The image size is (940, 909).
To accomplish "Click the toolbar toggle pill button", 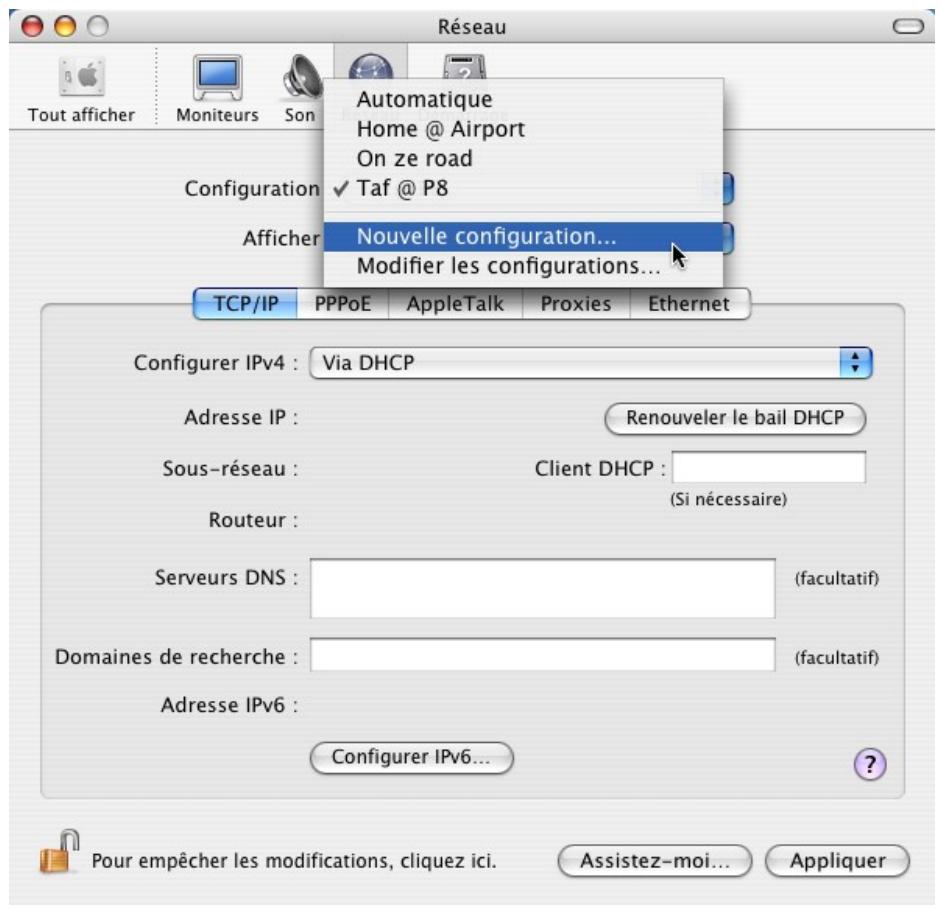I will [908, 26].
